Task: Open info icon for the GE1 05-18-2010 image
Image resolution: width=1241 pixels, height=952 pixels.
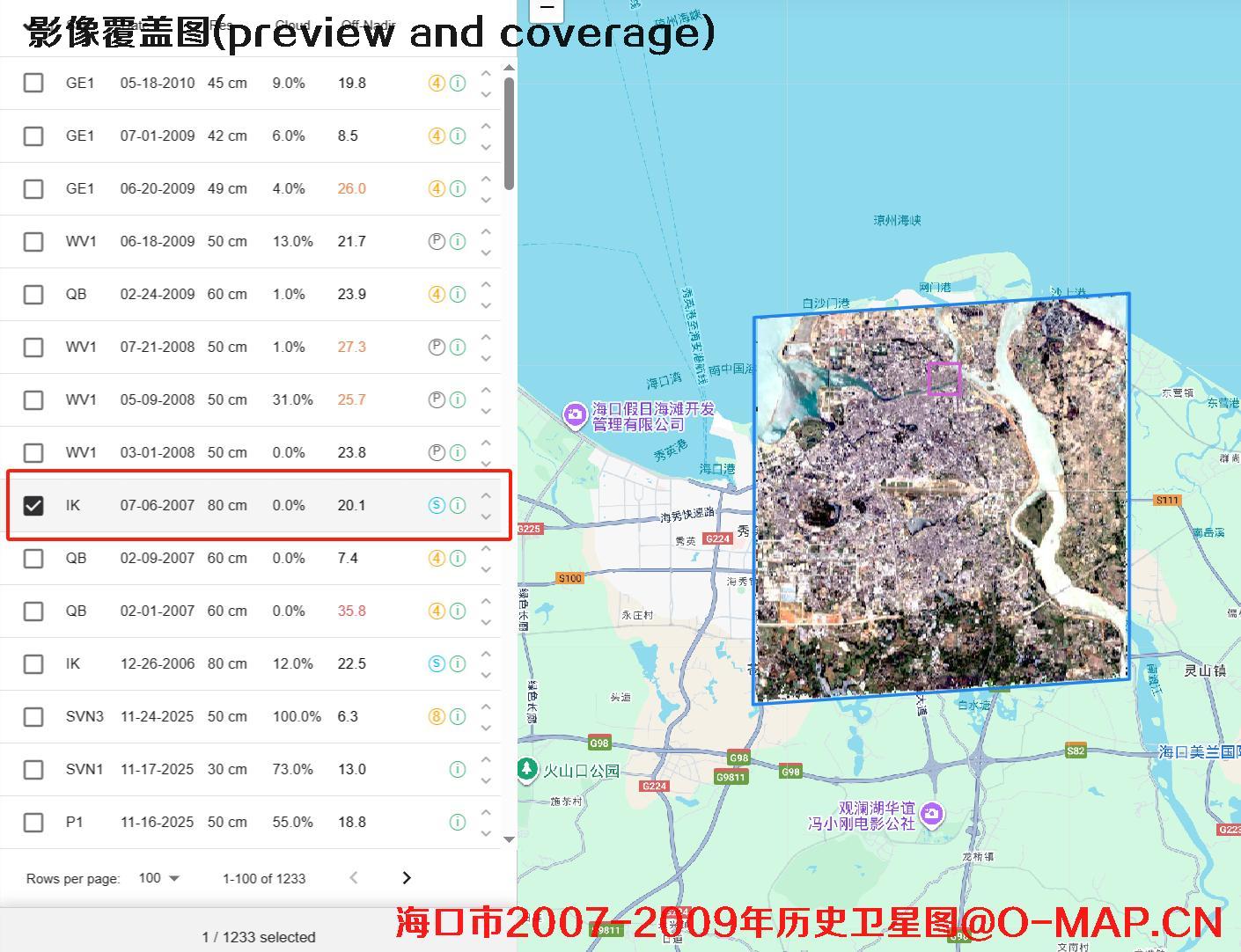Action: pos(457,83)
